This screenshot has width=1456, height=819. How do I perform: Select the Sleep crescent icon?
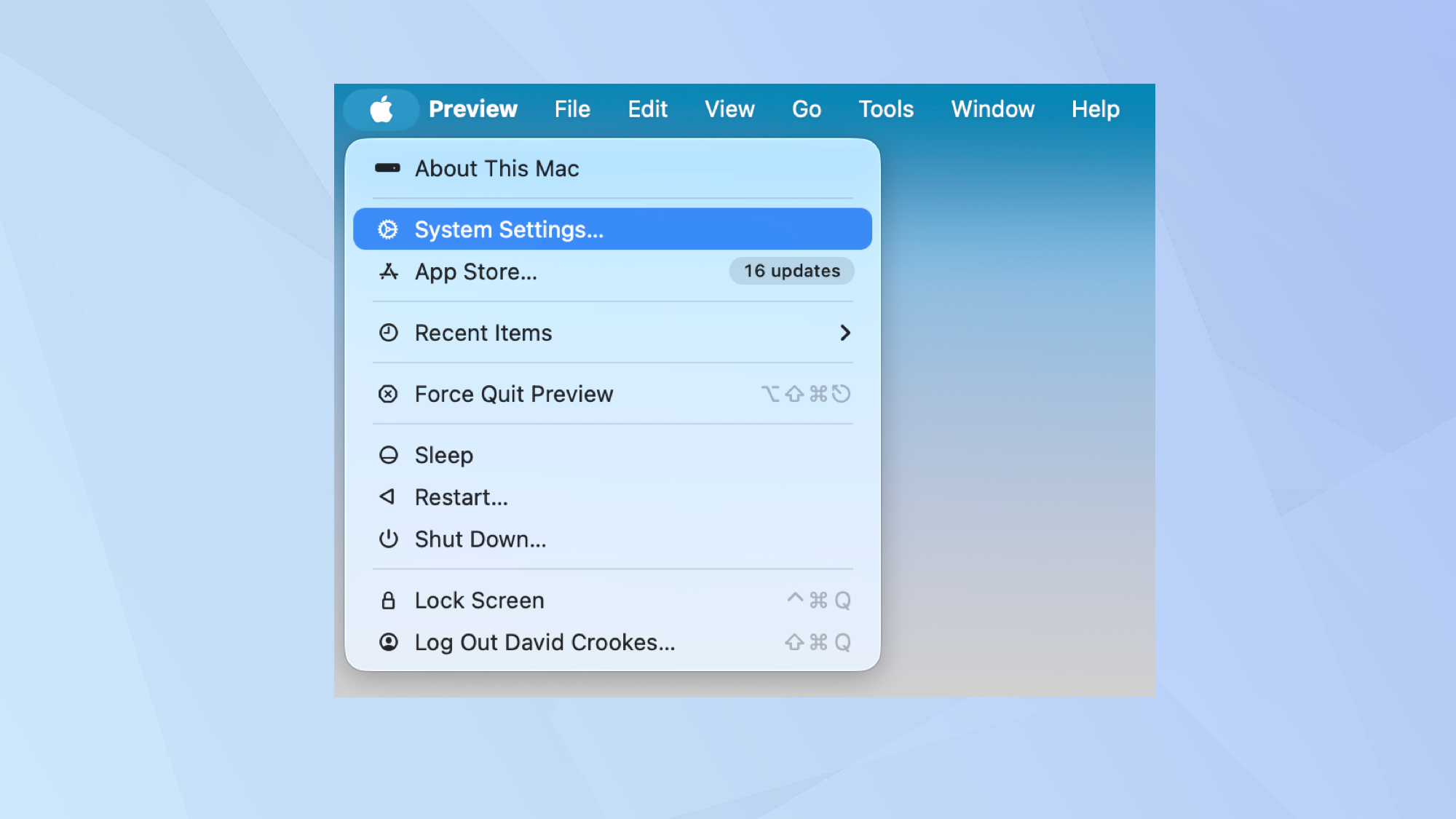[x=389, y=454]
